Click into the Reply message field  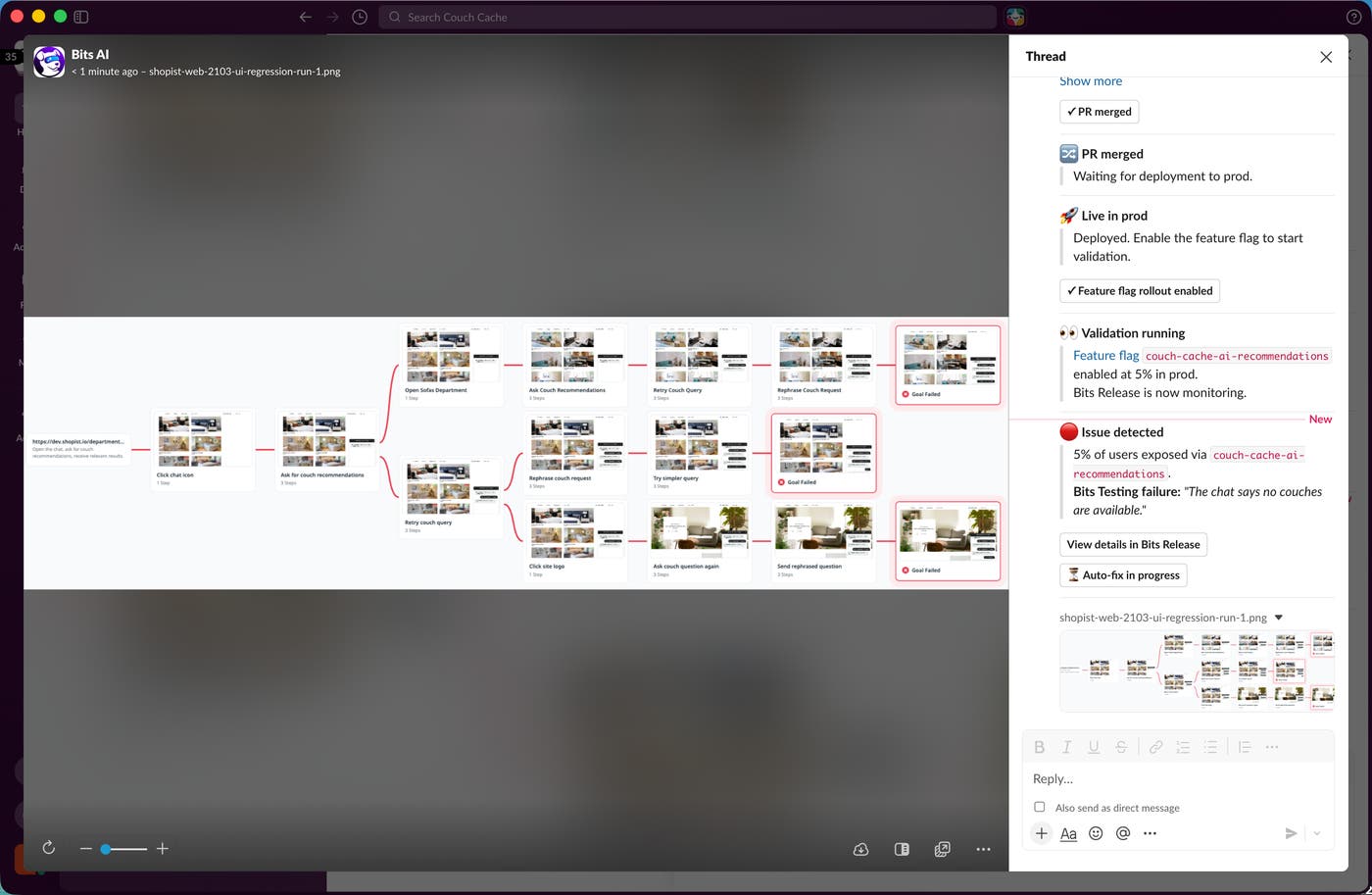pos(1178,778)
